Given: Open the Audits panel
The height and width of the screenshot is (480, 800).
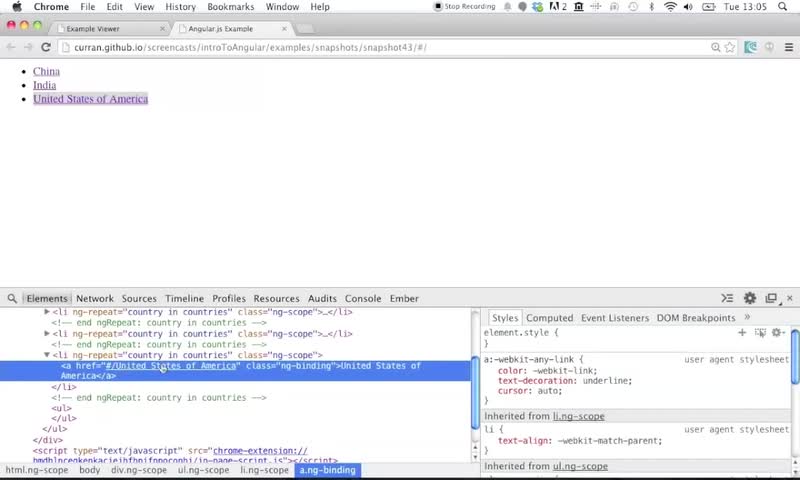Looking at the screenshot, I should tap(322, 298).
